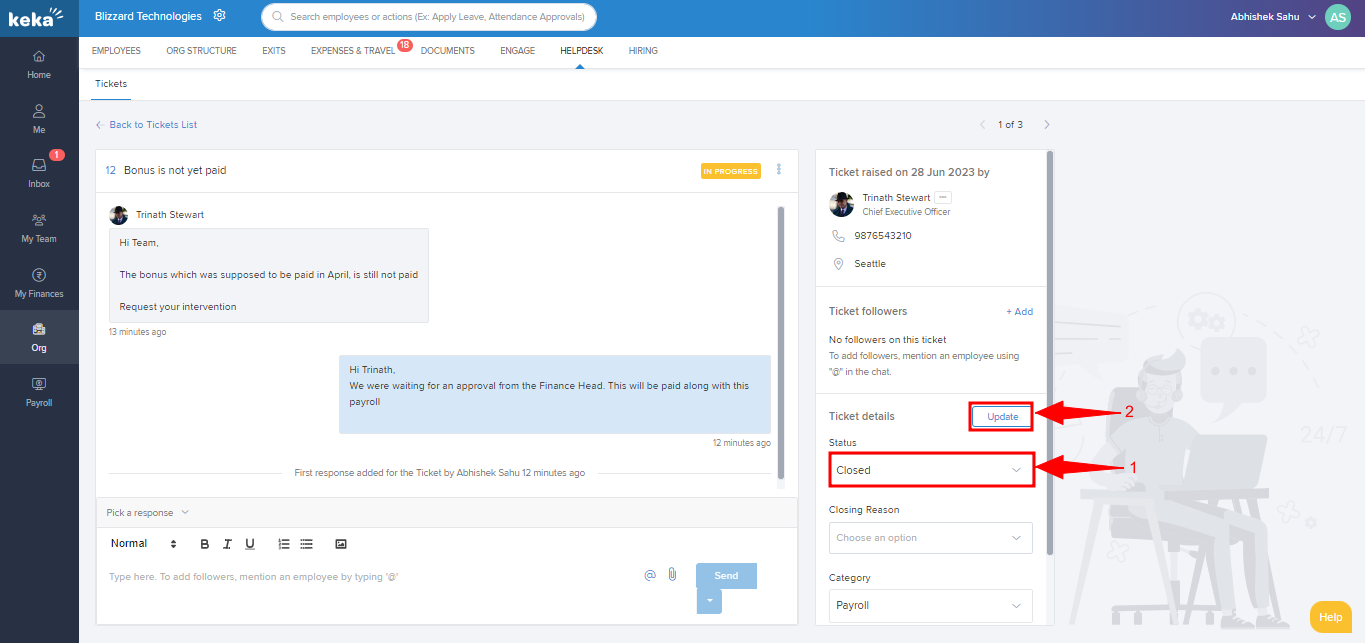Click the employee search input field
The height and width of the screenshot is (643, 1365).
pyautogui.click(x=430, y=17)
